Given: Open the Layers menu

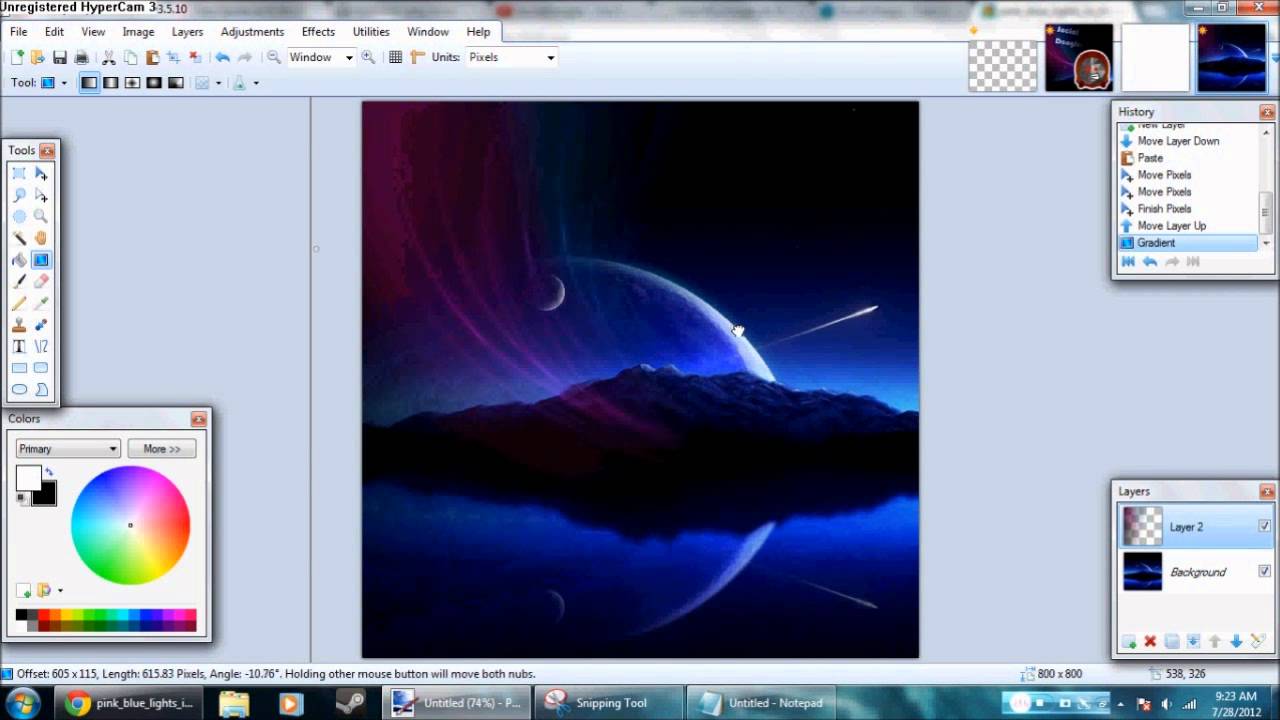Looking at the screenshot, I should 187,31.
